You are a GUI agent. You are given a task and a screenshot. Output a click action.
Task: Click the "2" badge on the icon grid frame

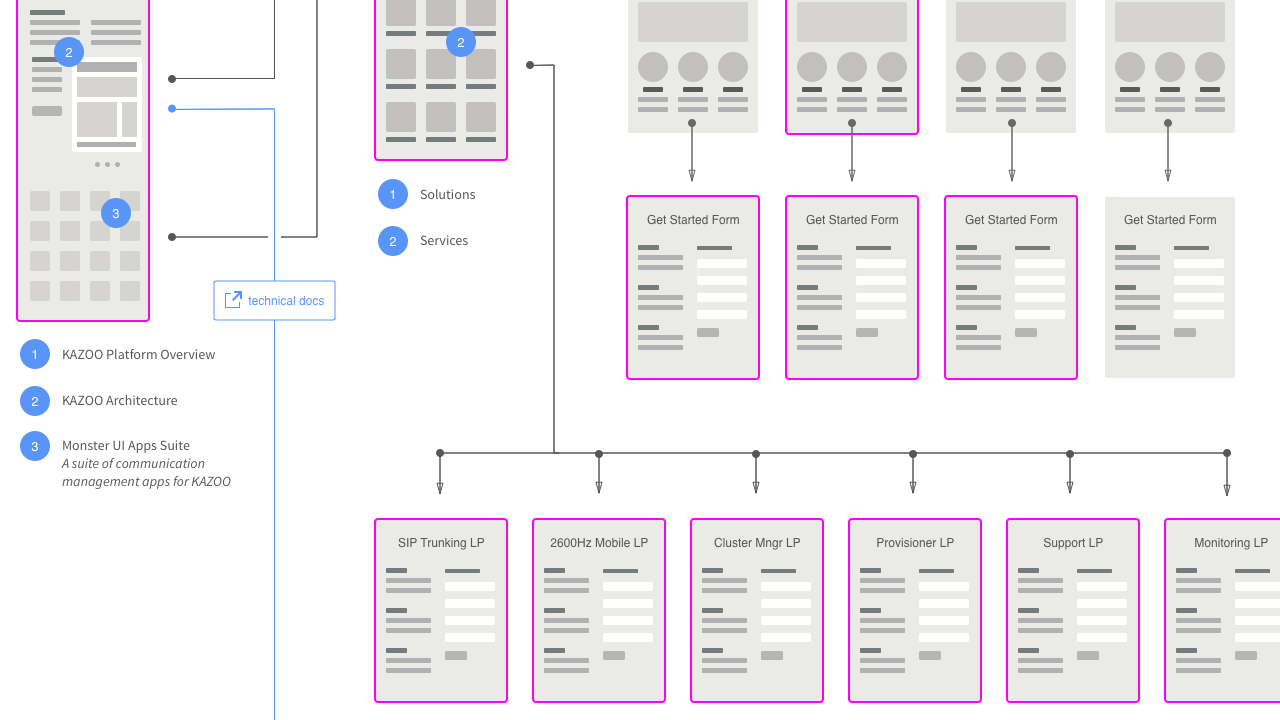[x=461, y=42]
